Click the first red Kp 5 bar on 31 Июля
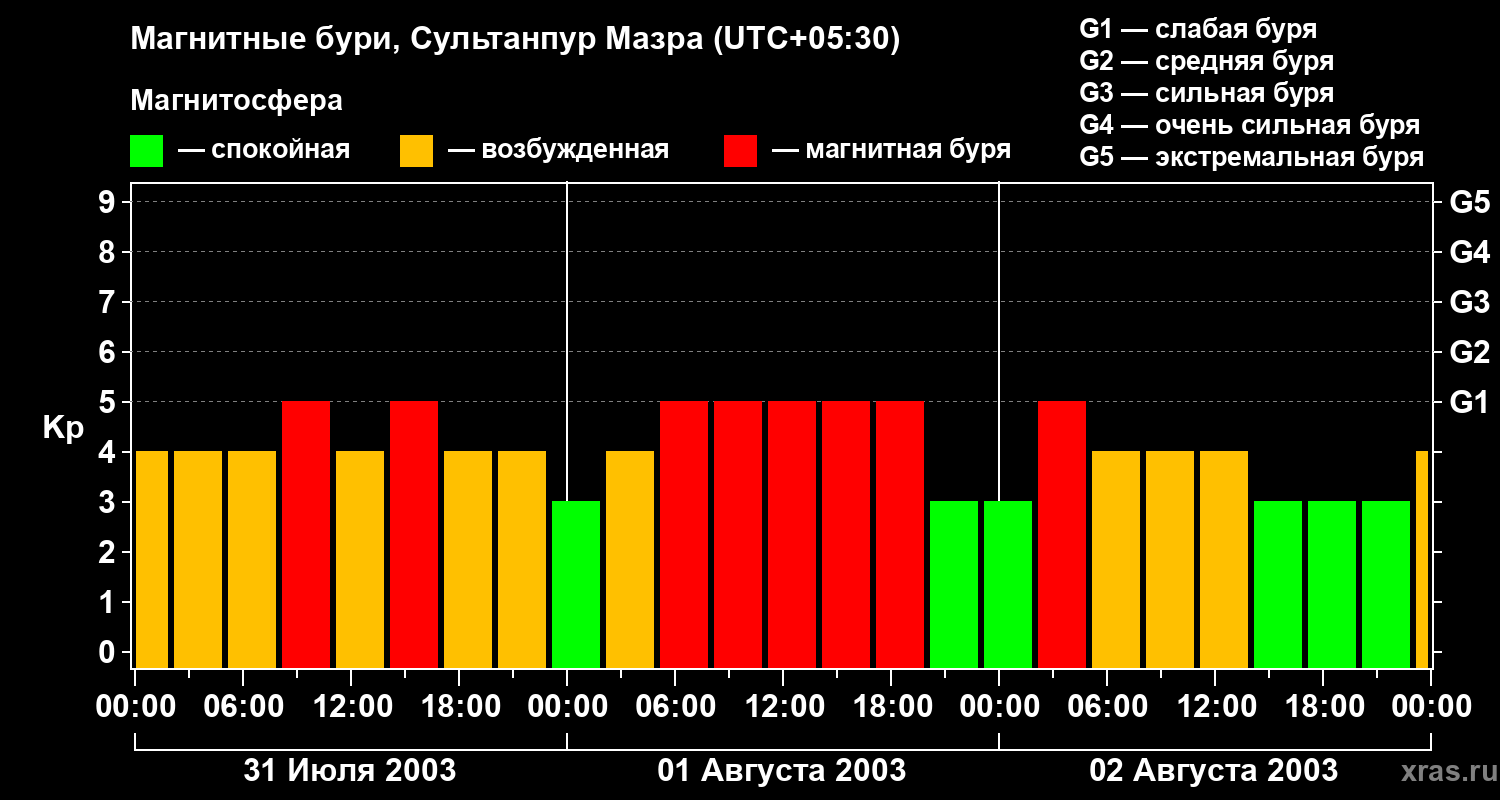The height and width of the screenshot is (800, 1500). pyautogui.click(x=306, y=535)
